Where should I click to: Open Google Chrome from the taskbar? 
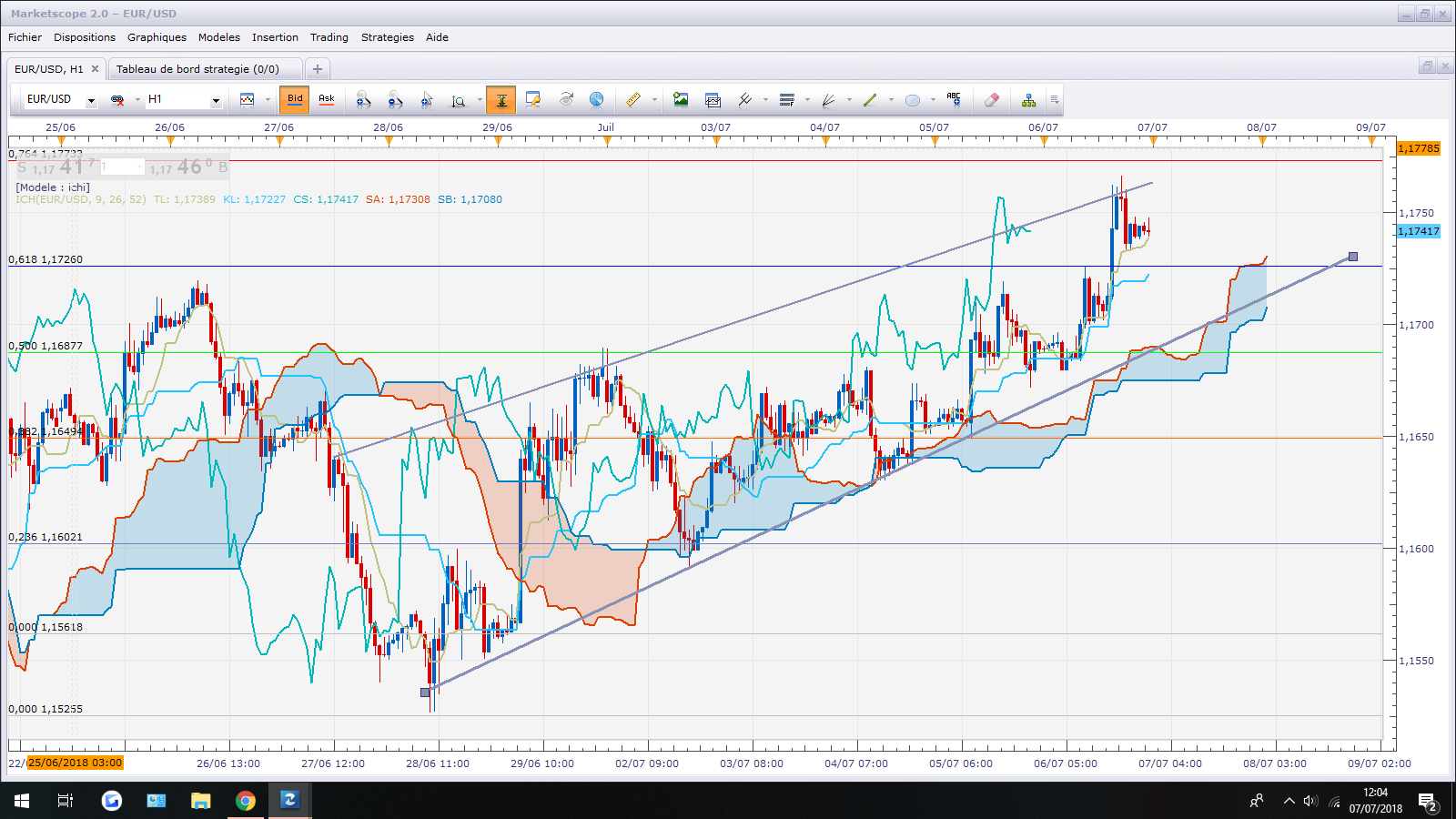[x=246, y=801]
